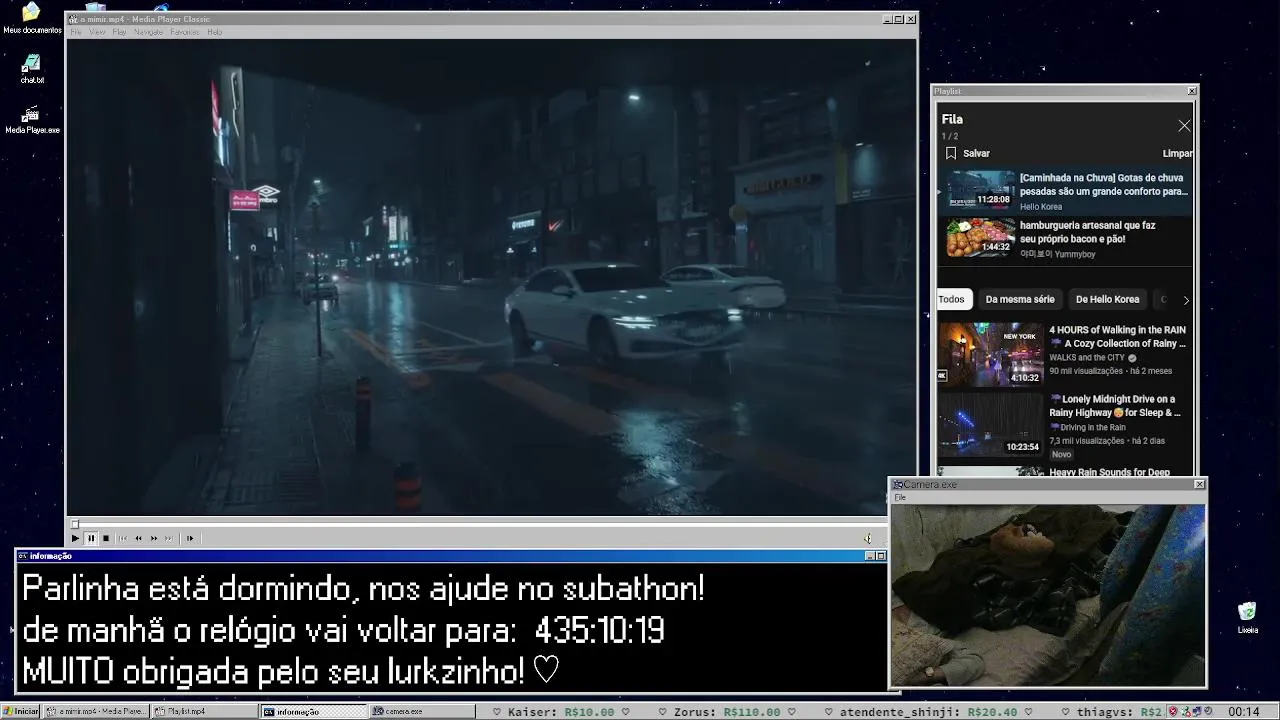Click the Salvar bookmark icon in queue

(x=951, y=153)
